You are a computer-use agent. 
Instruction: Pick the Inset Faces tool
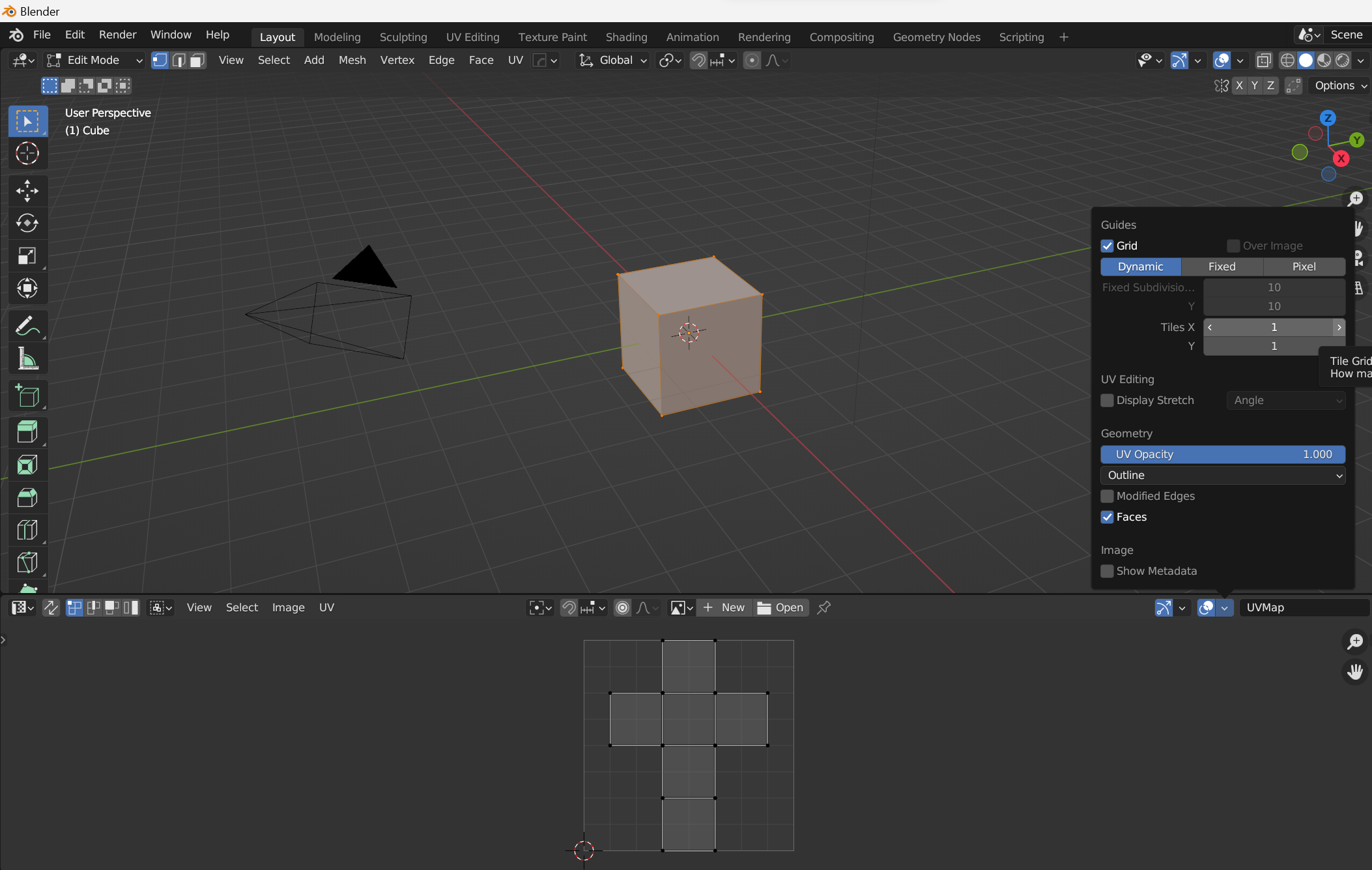click(x=27, y=465)
